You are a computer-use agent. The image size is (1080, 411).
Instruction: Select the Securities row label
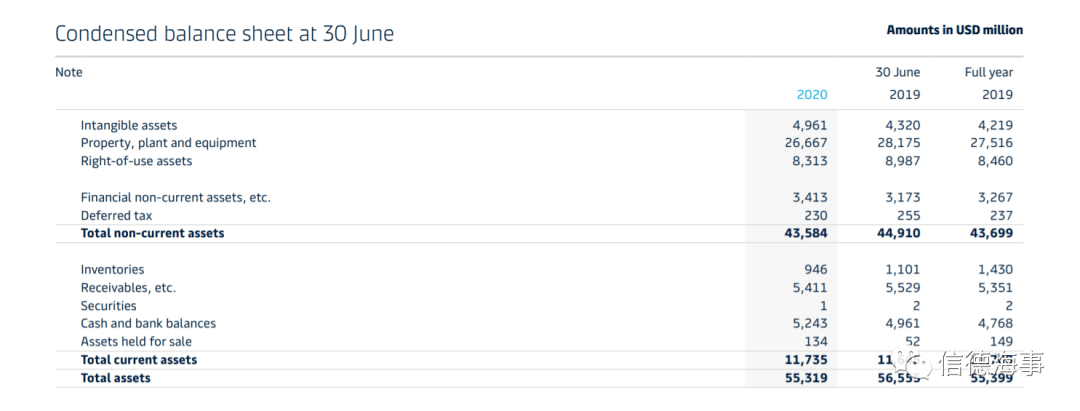109,306
